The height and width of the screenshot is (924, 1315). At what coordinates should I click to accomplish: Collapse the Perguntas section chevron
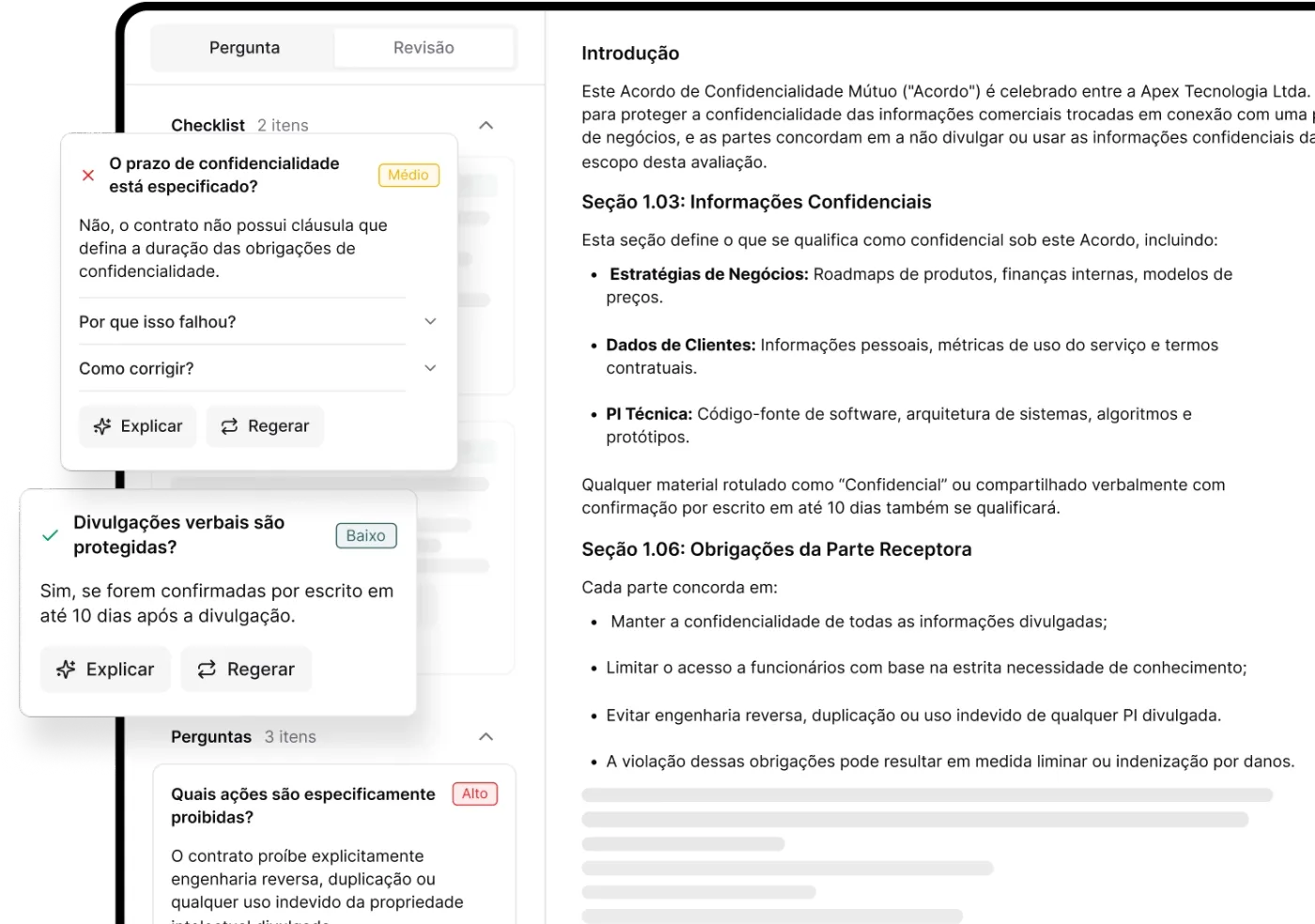pyautogui.click(x=486, y=737)
